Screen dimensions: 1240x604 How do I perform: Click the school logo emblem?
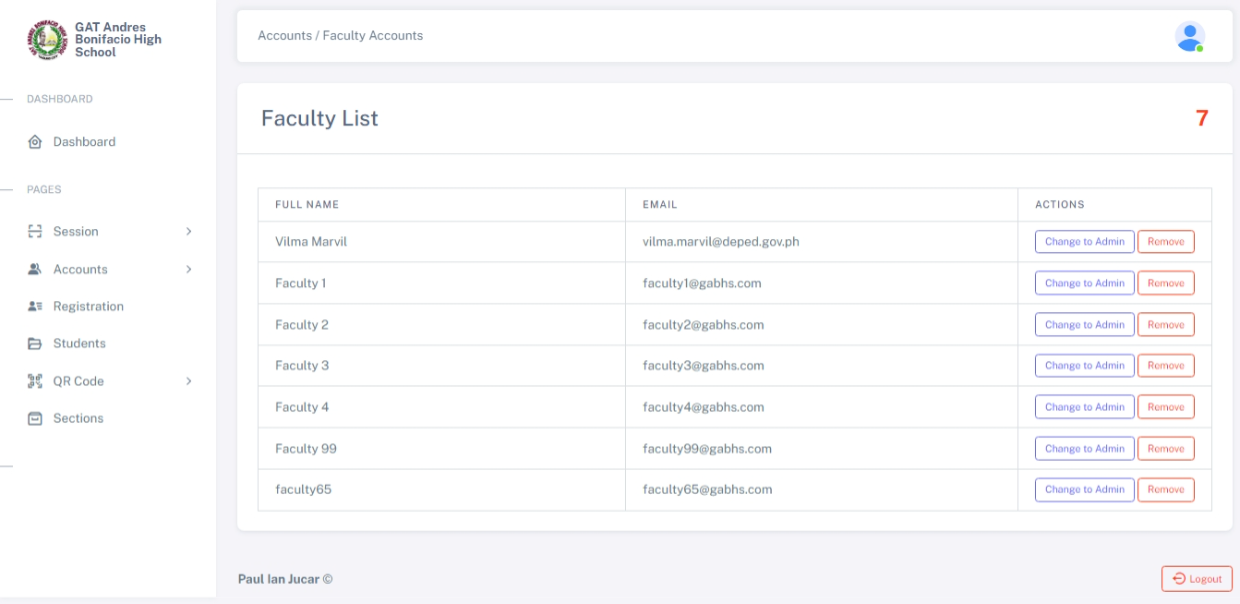tap(45, 39)
